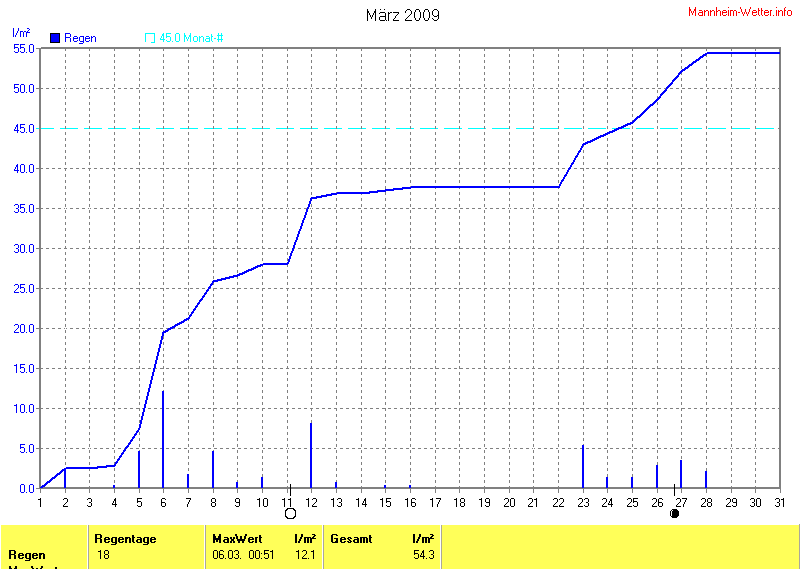Click the Regentage value 18

pyautogui.click(x=104, y=555)
